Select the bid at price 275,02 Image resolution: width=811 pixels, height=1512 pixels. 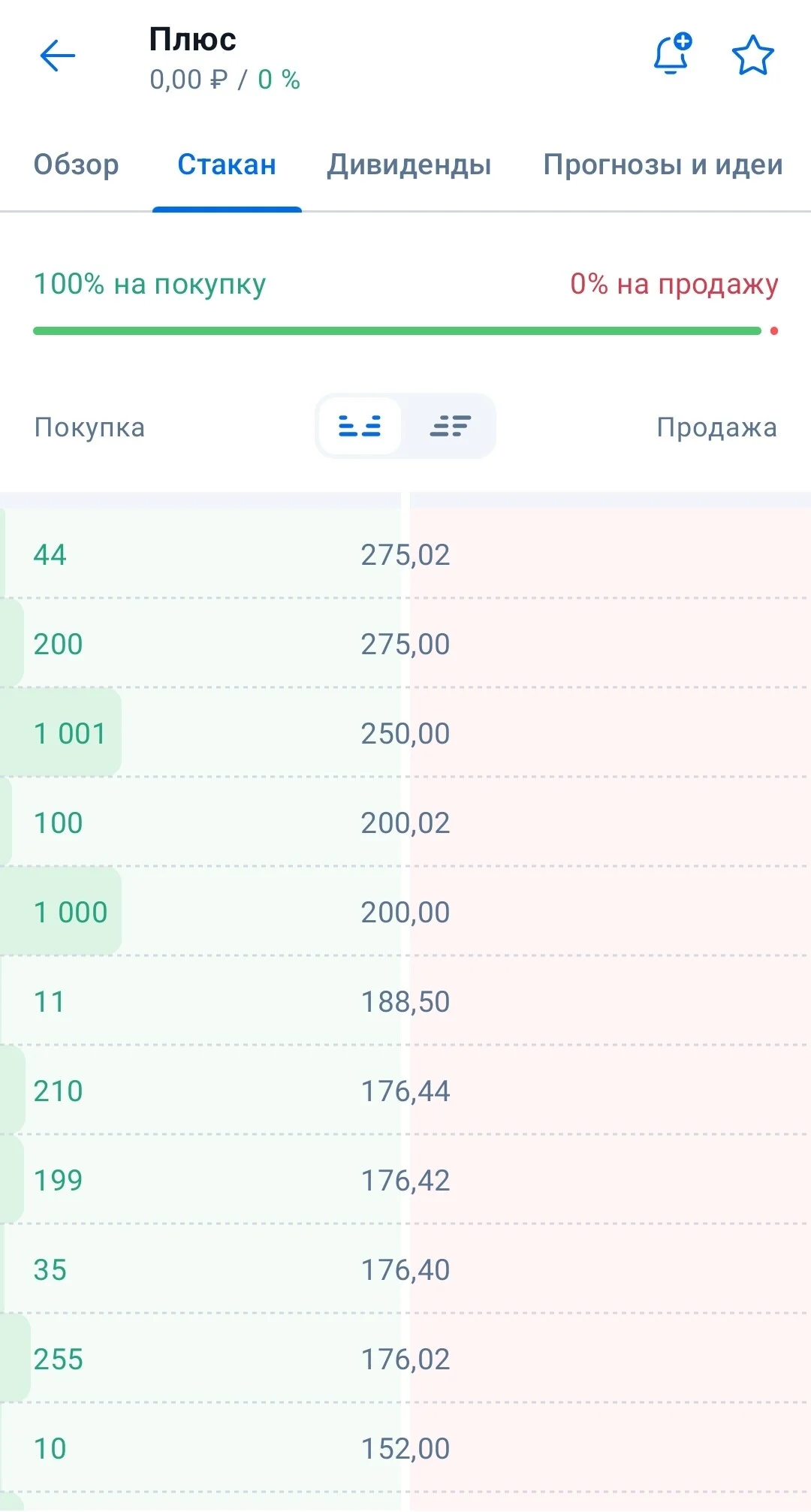405,554
